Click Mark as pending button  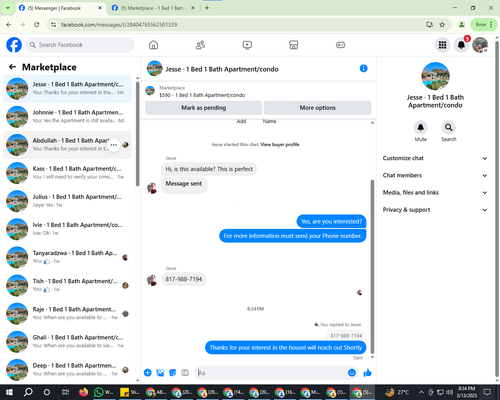tap(203, 108)
